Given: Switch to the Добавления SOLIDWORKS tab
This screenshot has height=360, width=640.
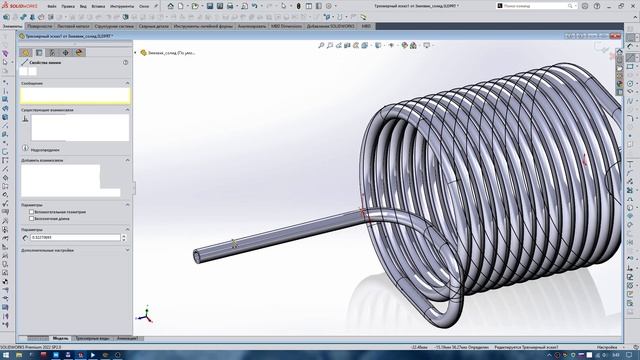Looking at the screenshot, I should (x=331, y=26).
